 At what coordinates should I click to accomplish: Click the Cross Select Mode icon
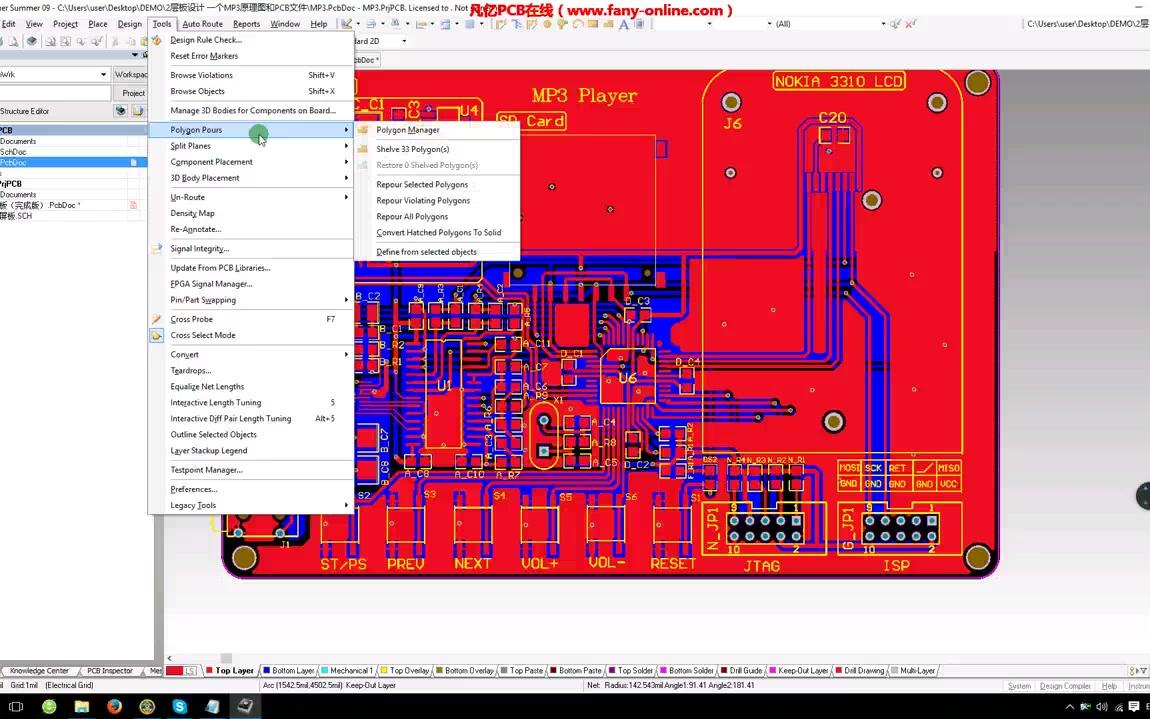(x=156, y=335)
